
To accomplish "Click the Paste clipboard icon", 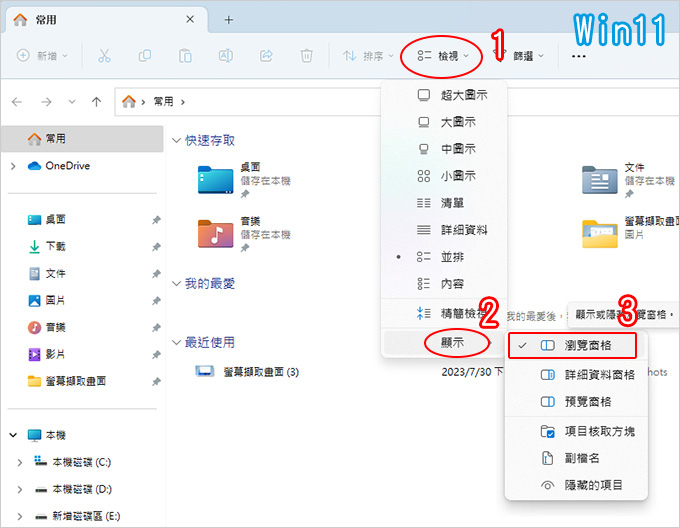I will coord(185,56).
